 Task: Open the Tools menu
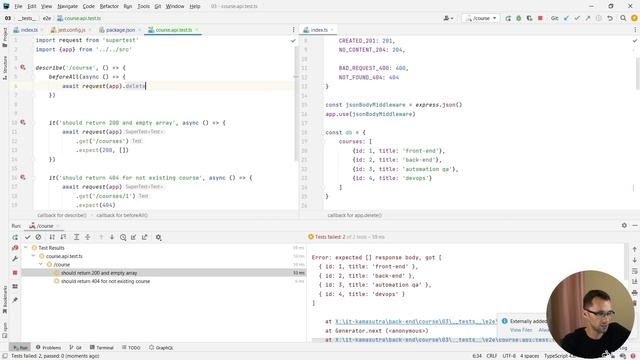point(143,7)
